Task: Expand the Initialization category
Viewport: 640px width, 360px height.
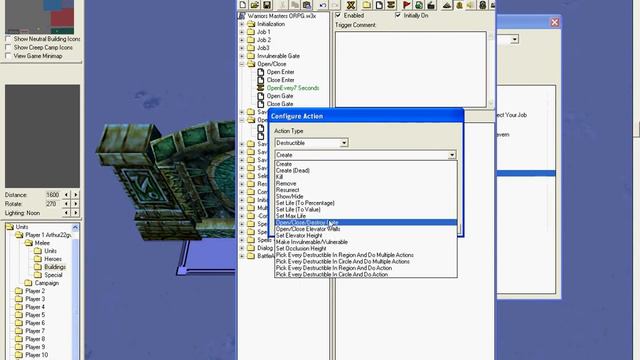Action: (242, 24)
